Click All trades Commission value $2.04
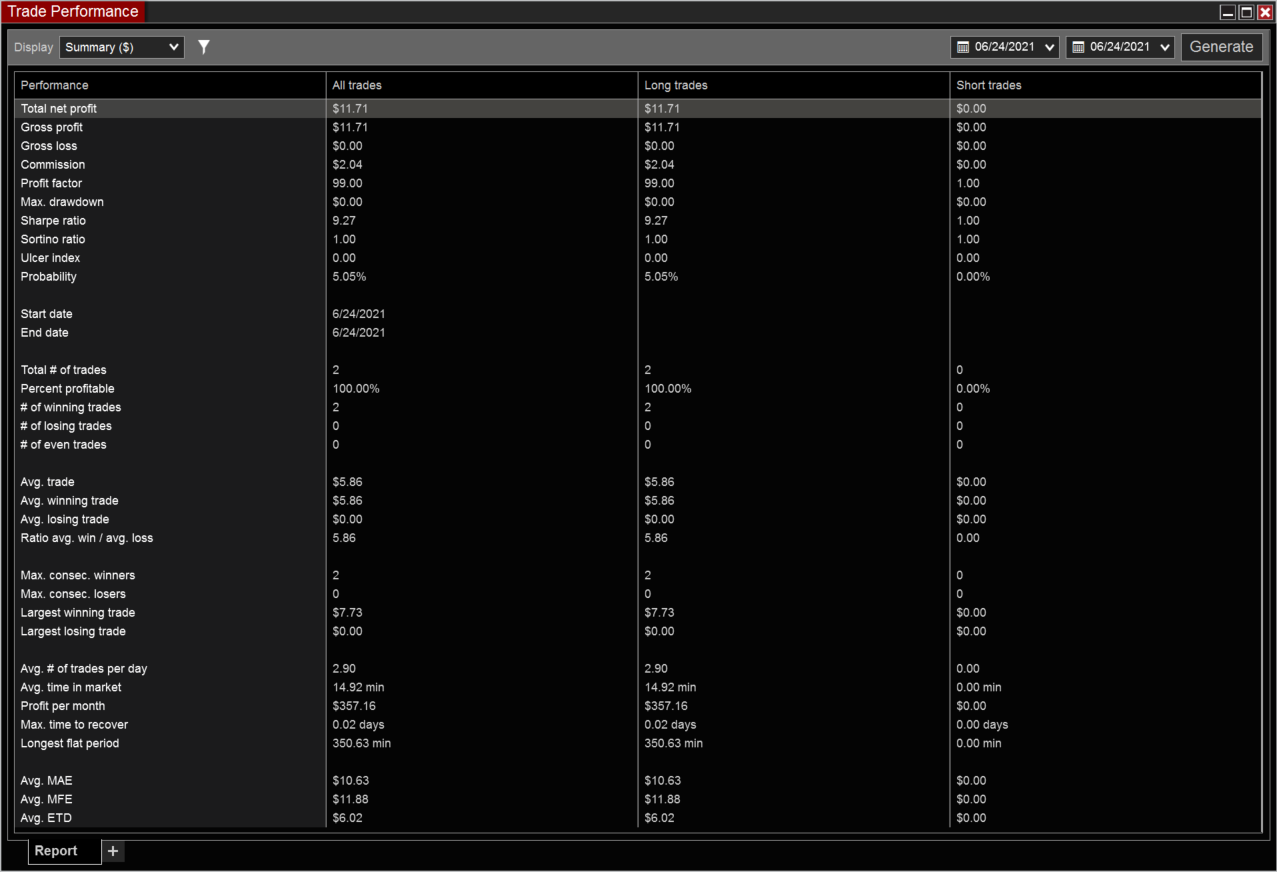 (347, 165)
